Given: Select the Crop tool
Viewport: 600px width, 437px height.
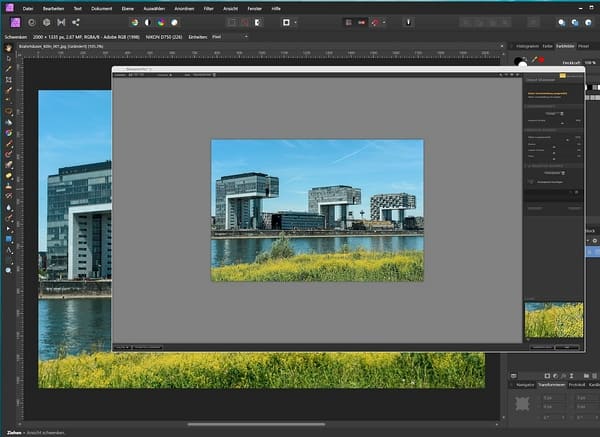Looking at the screenshot, I should (9, 80).
